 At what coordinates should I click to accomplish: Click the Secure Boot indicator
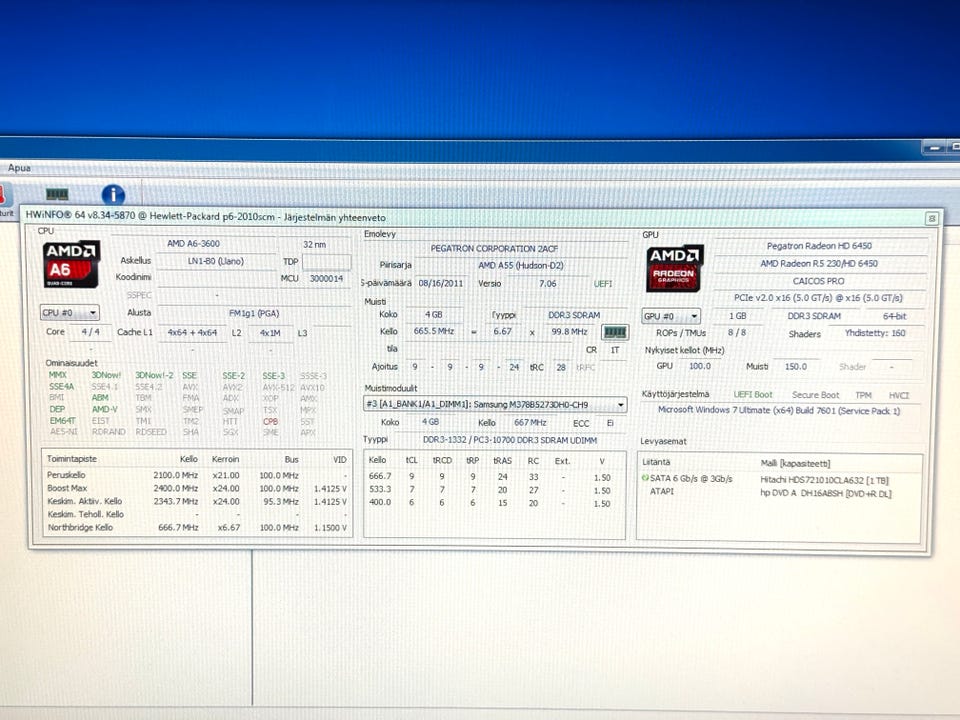(x=816, y=396)
